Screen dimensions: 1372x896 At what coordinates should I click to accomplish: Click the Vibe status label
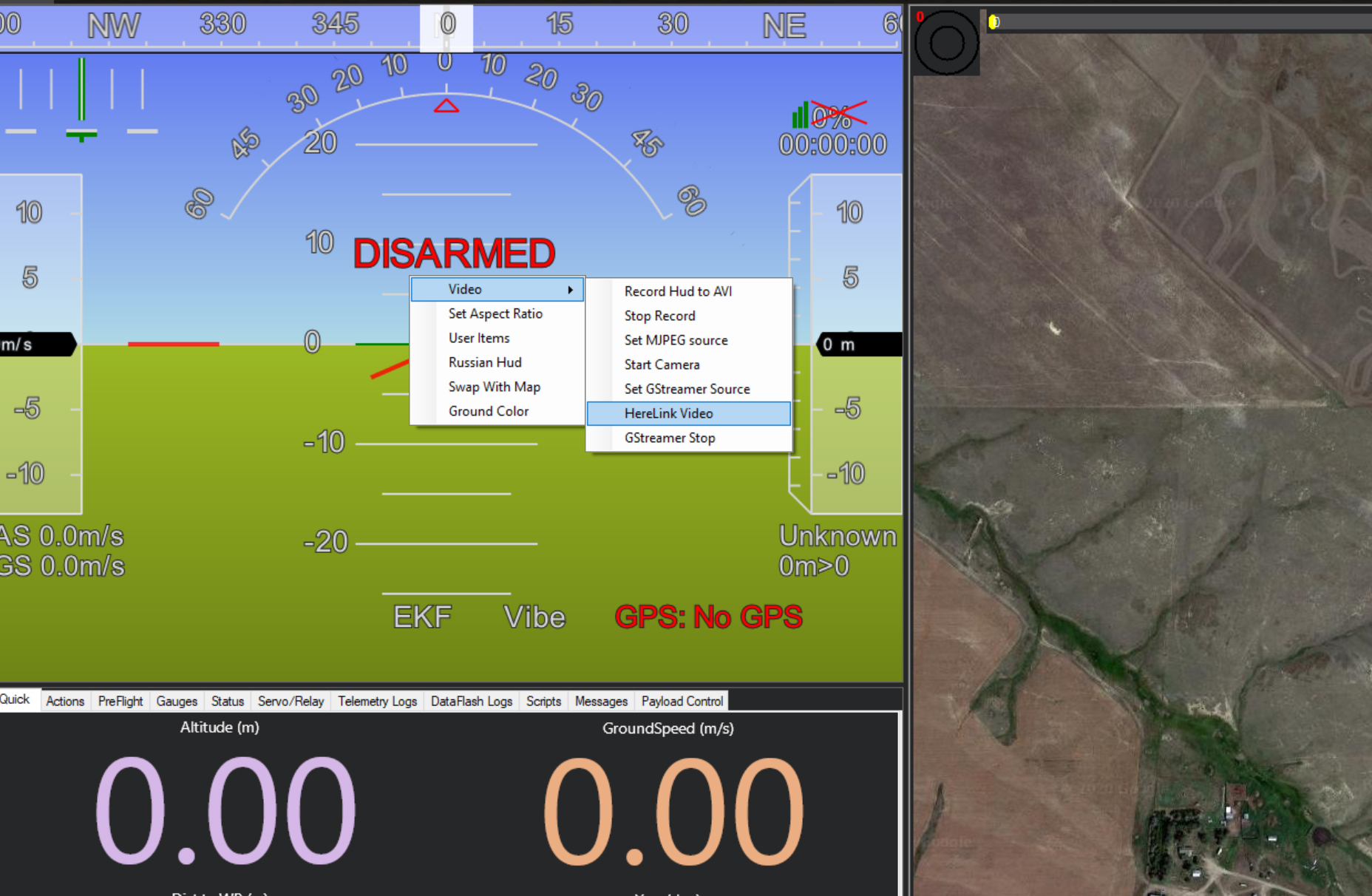click(534, 617)
